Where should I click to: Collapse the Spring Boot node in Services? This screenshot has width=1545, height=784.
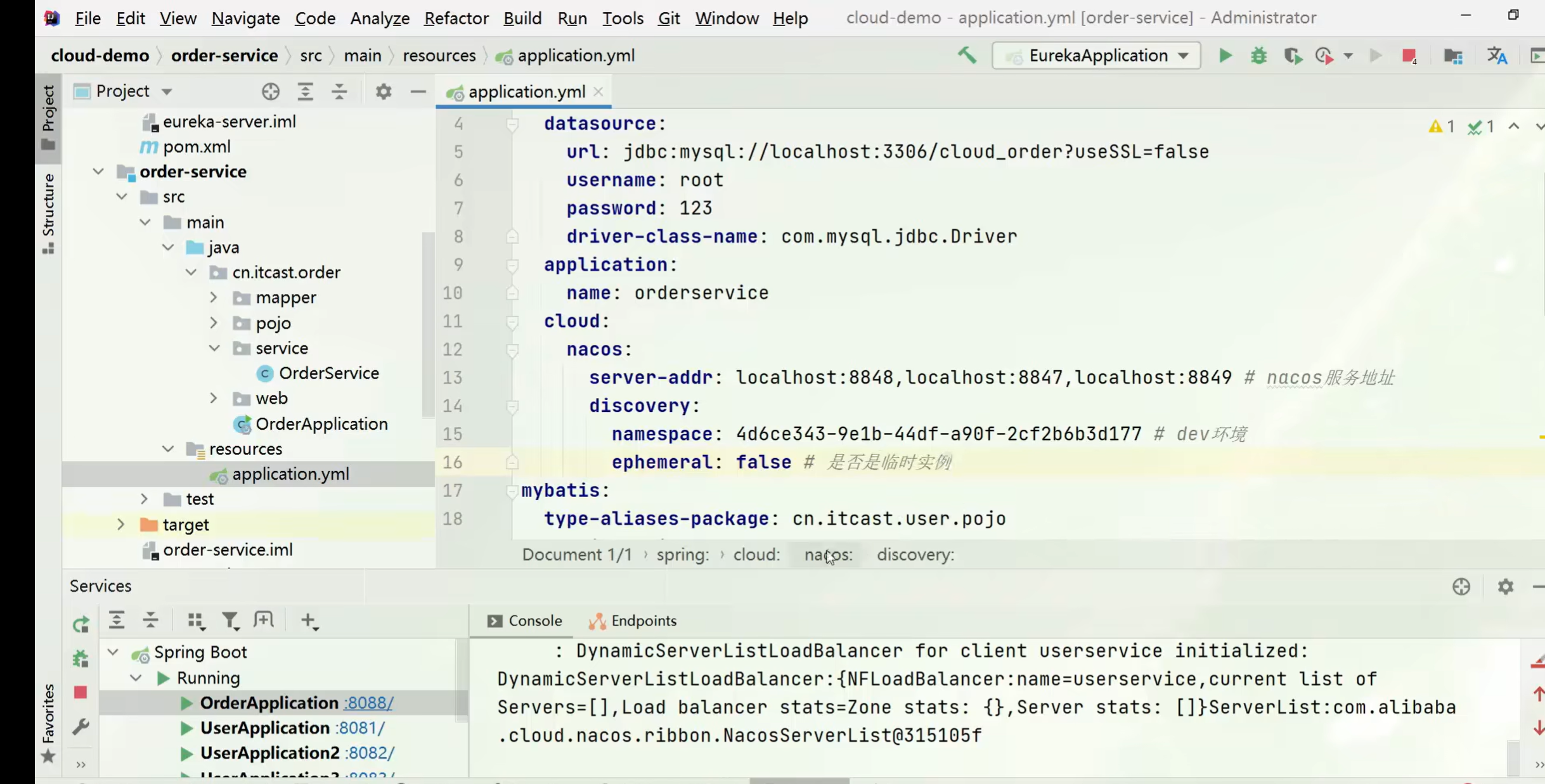[x=113, y=652]
